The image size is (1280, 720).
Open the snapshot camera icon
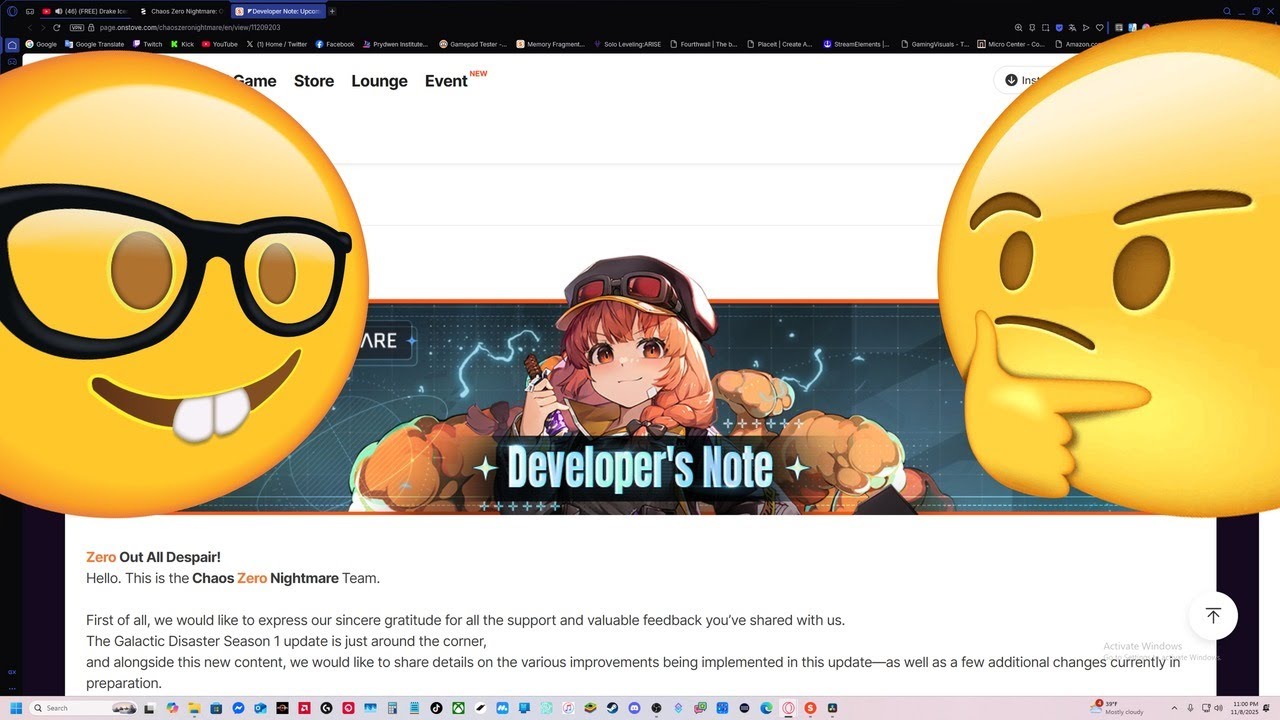click(1045, 27)
